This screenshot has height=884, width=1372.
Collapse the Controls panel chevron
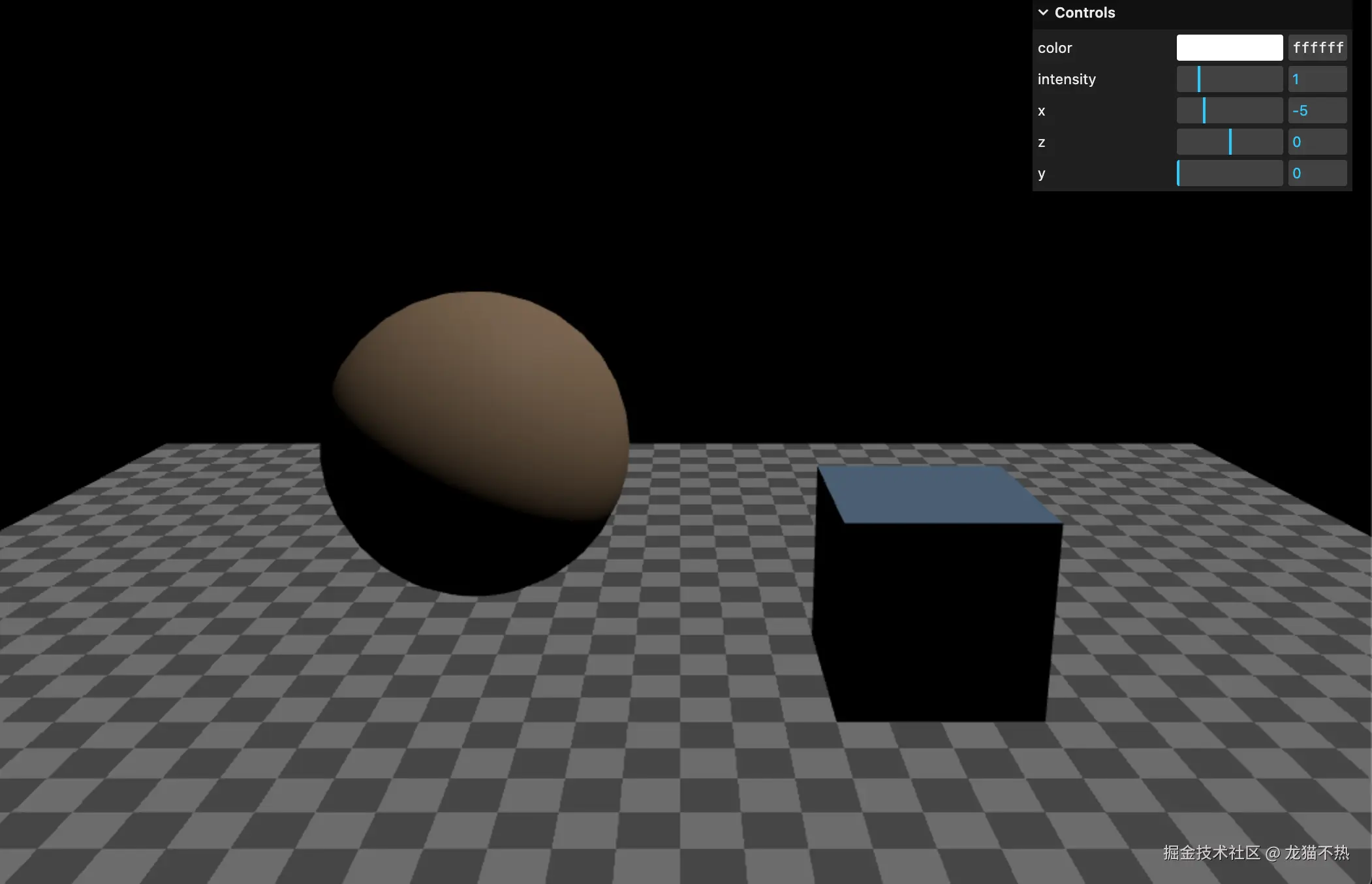click(x=1043, y=12)
